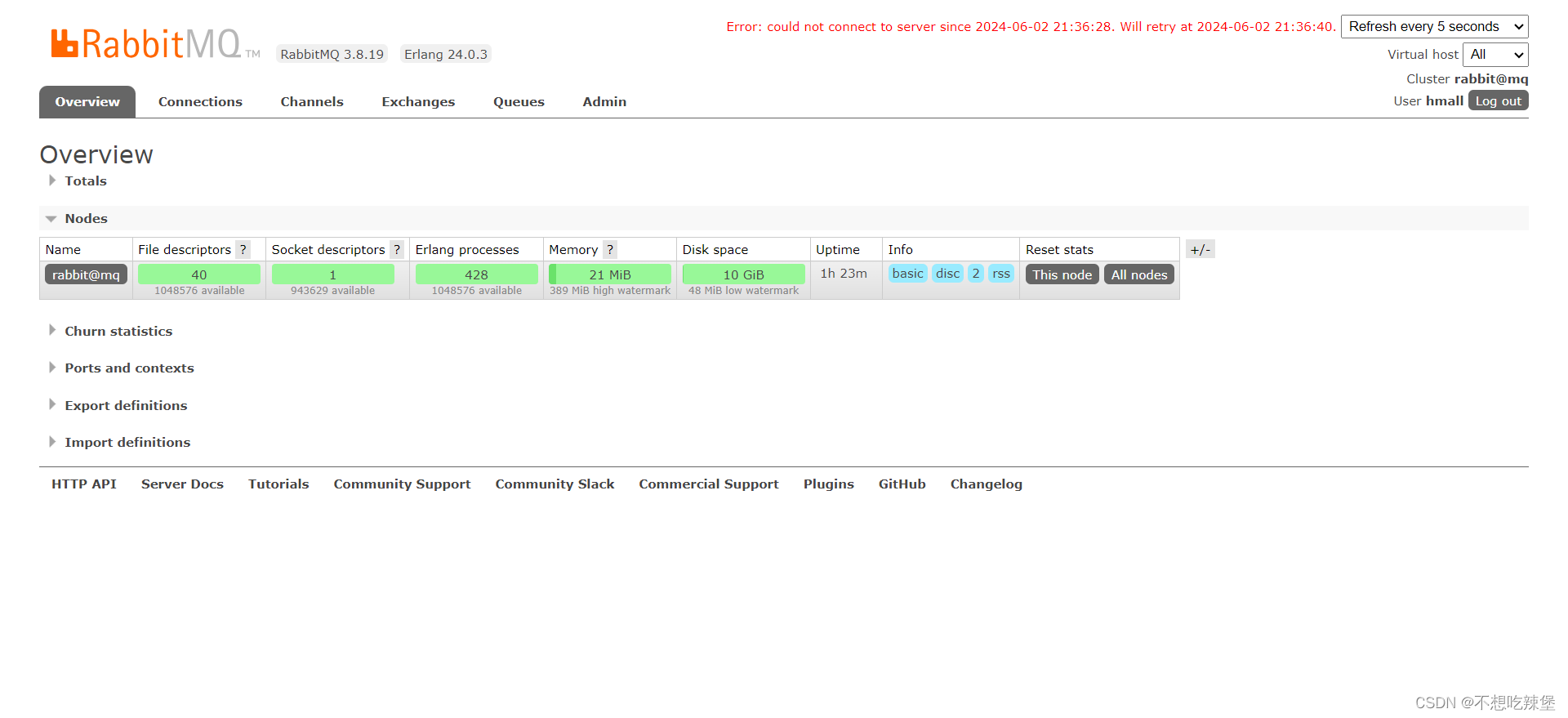
Task: Expand Import definitions section
Action: pos(127,443)
